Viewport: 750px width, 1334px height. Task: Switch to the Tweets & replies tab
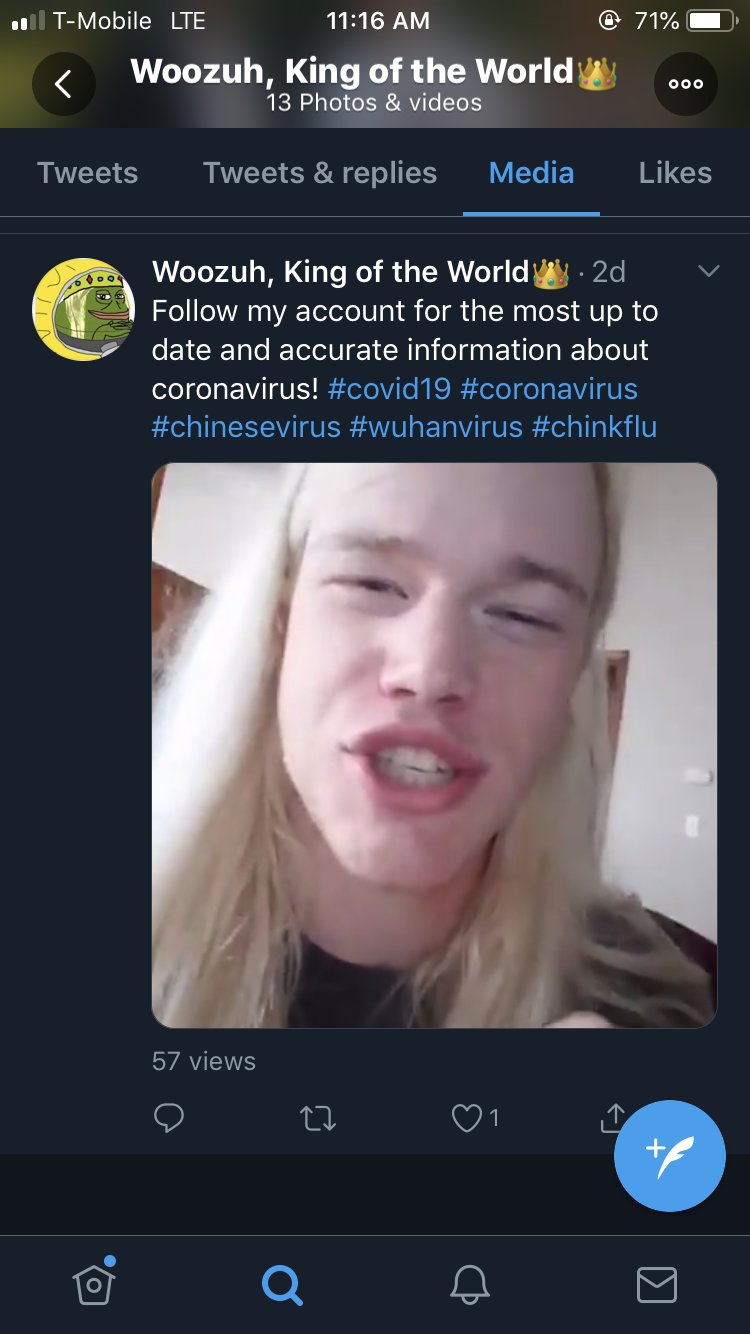(320, 173)
